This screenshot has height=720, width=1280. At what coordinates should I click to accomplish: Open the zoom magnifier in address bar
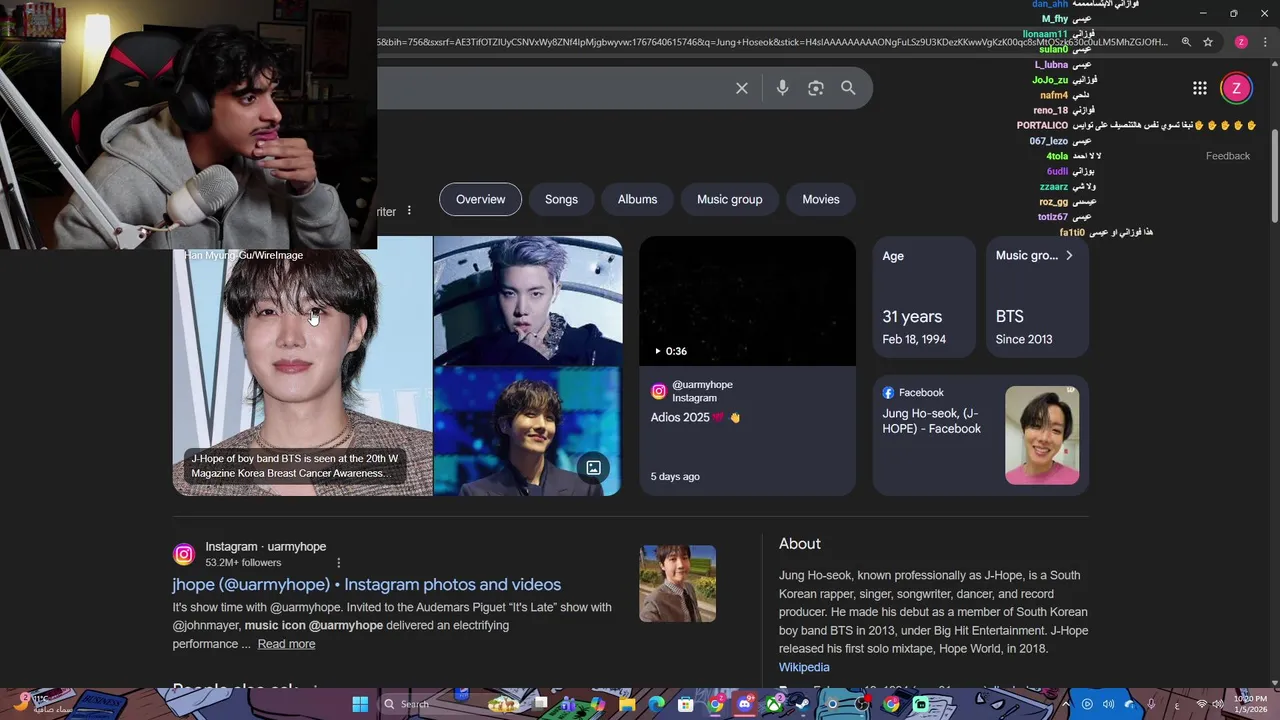(1186, 42)
